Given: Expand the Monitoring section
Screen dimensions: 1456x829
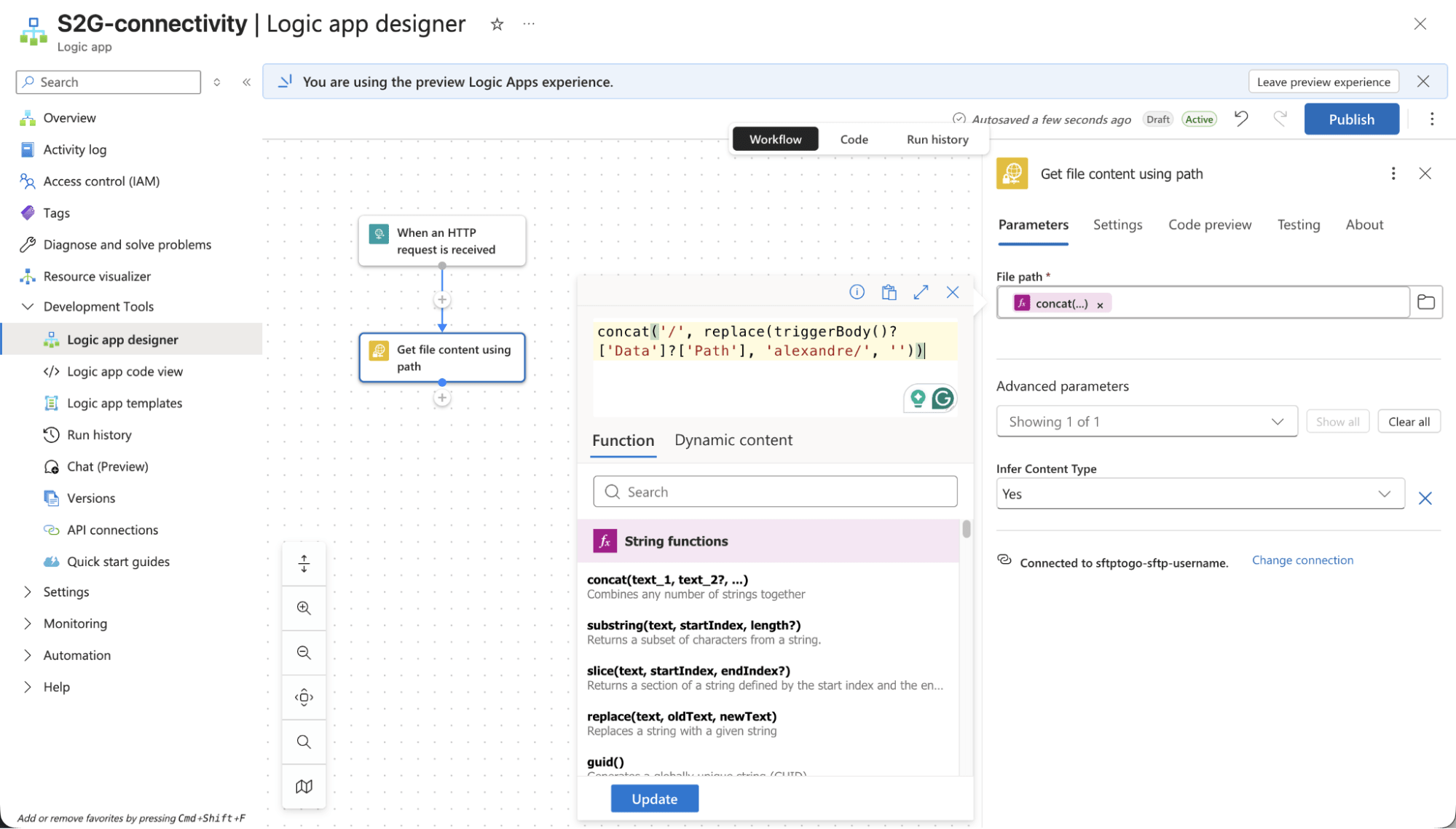Looking at the screenshot, I should click(x=28, y=624).
